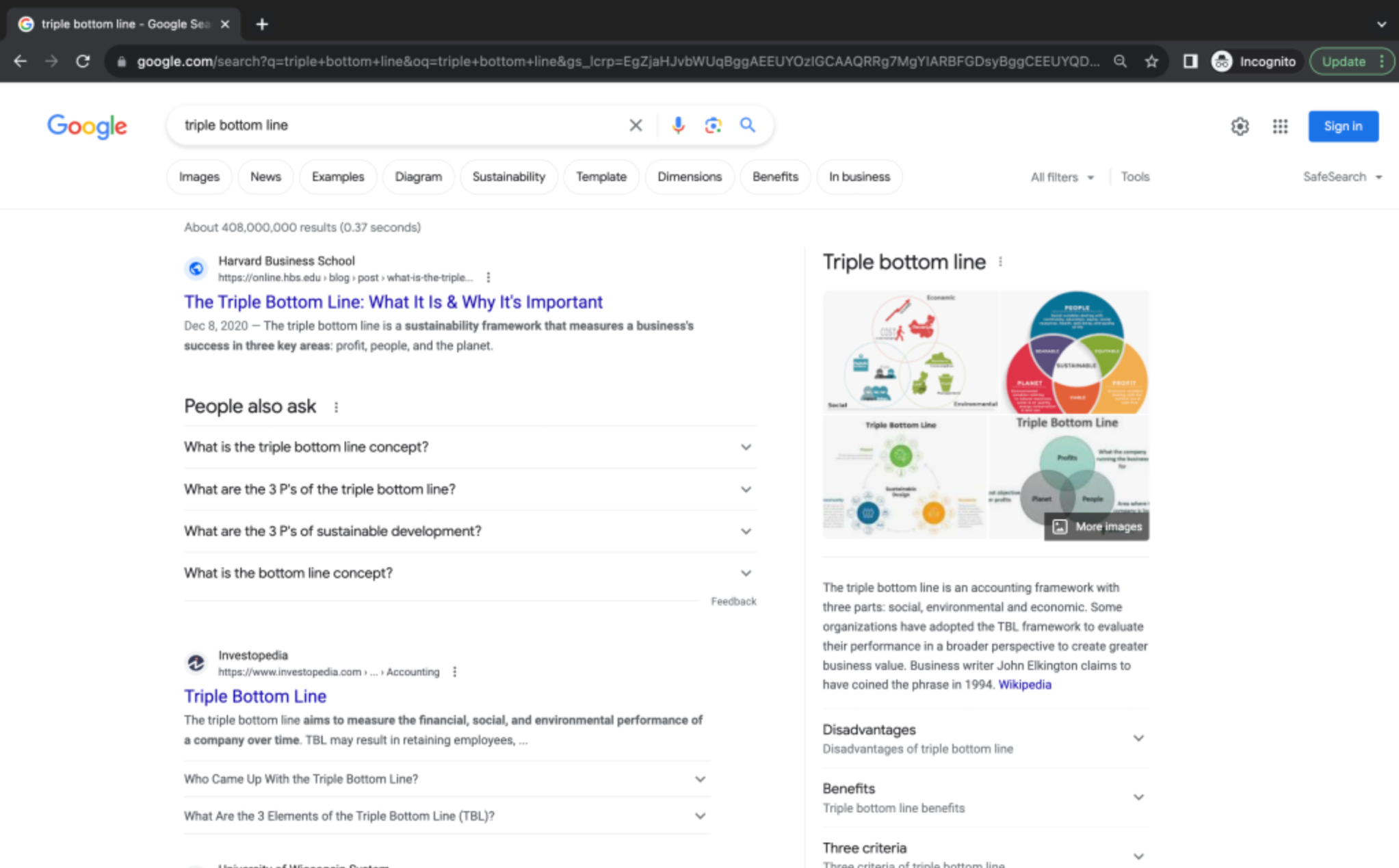Screen dimensions: 1399x868
Task: Click the lock icon in address bar
Action: 122,62
